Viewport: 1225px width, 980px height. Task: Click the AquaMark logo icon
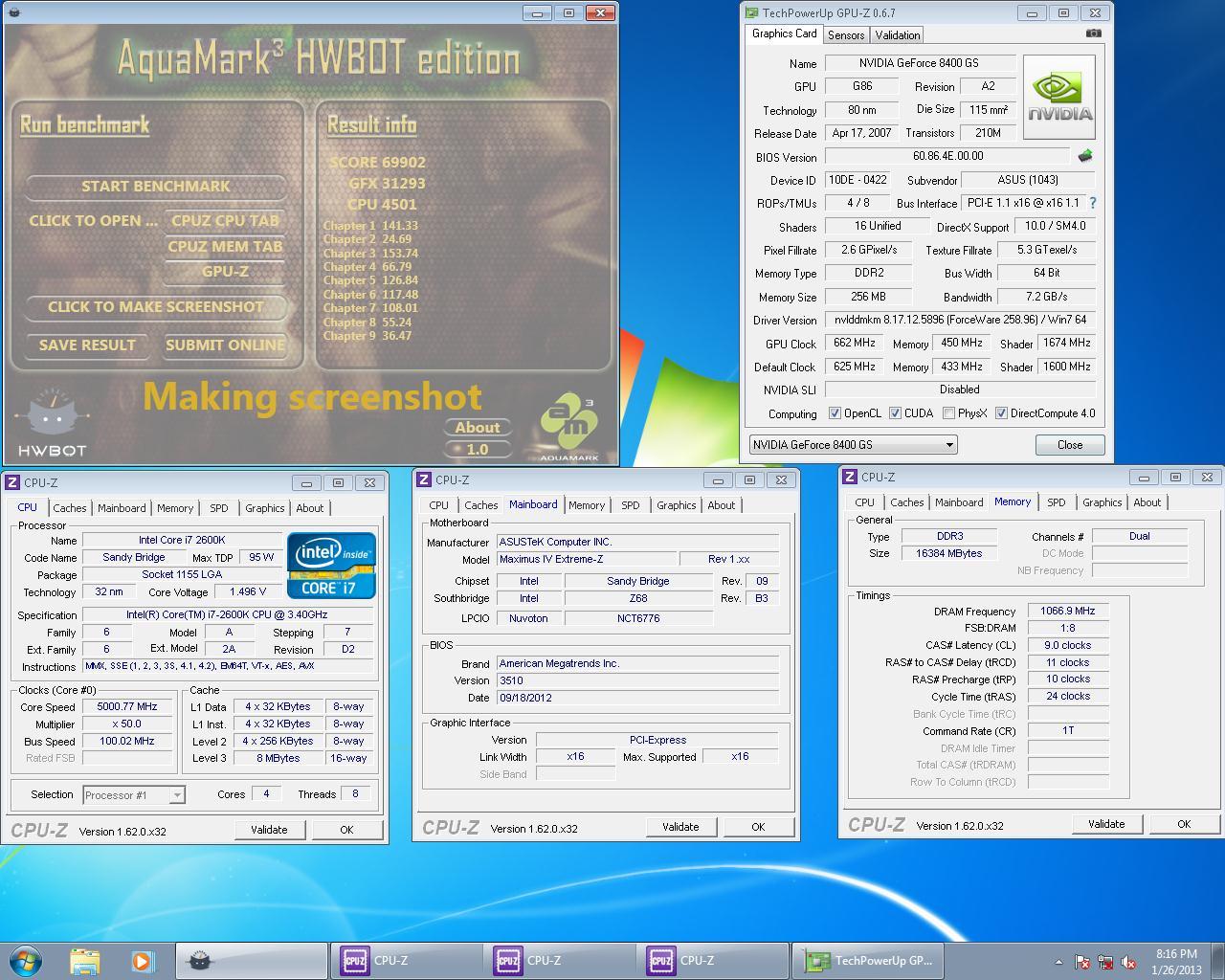point(568,426)
